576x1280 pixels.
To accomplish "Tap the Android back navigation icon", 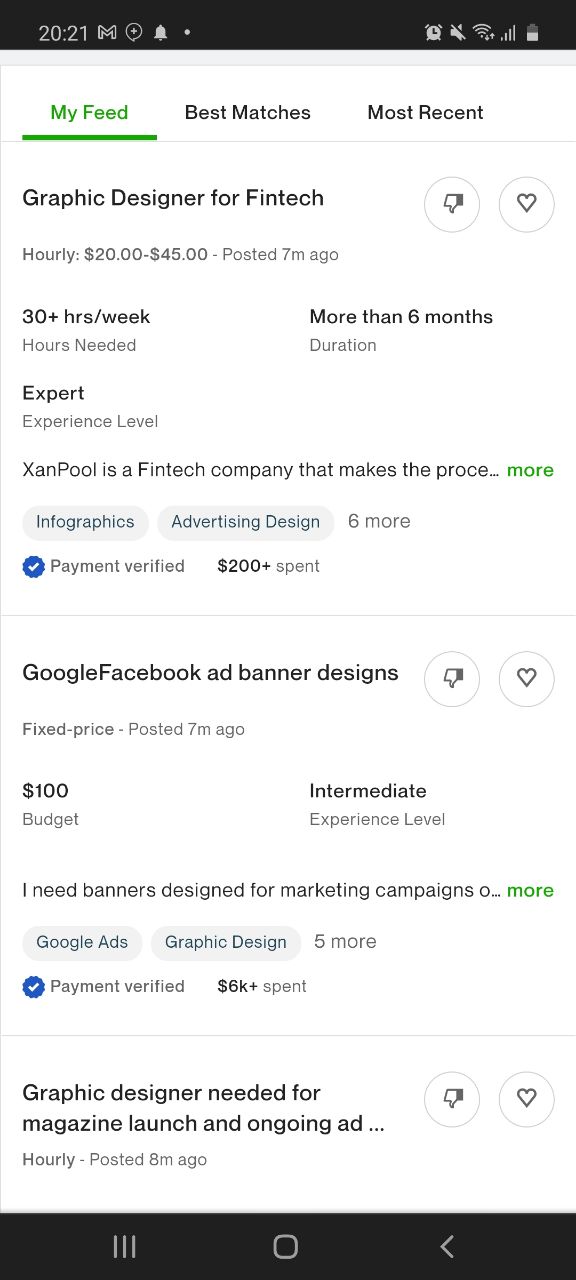I will coord(447,1246).
